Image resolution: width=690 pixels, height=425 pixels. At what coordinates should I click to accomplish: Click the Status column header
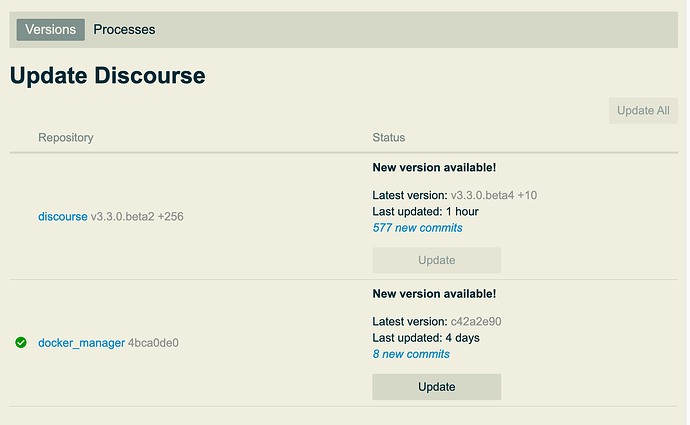389,138
